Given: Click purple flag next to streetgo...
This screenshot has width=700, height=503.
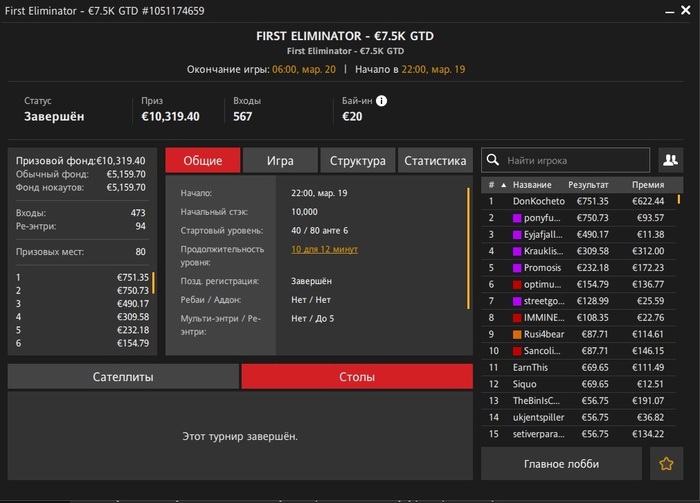Looking at the screenshot, I should (517, 301).
